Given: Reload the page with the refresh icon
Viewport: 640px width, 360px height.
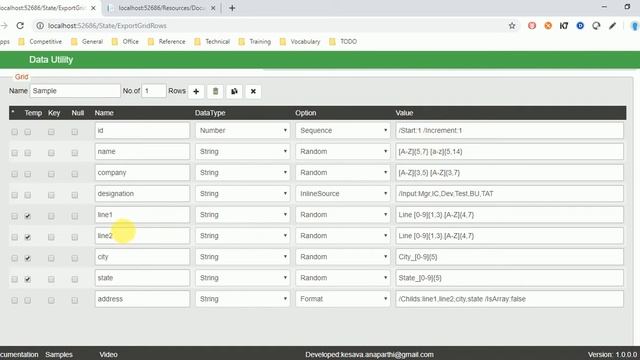Looking at the screenshot, I should (x=20, y=26).
